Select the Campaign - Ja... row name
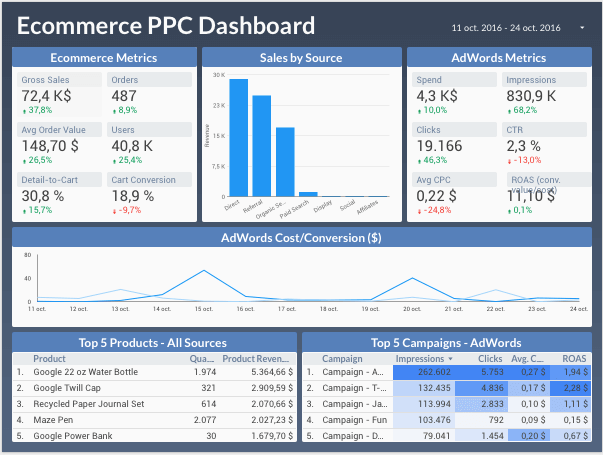The height and width of the screenshot is (455, 603). pos(355,404)
